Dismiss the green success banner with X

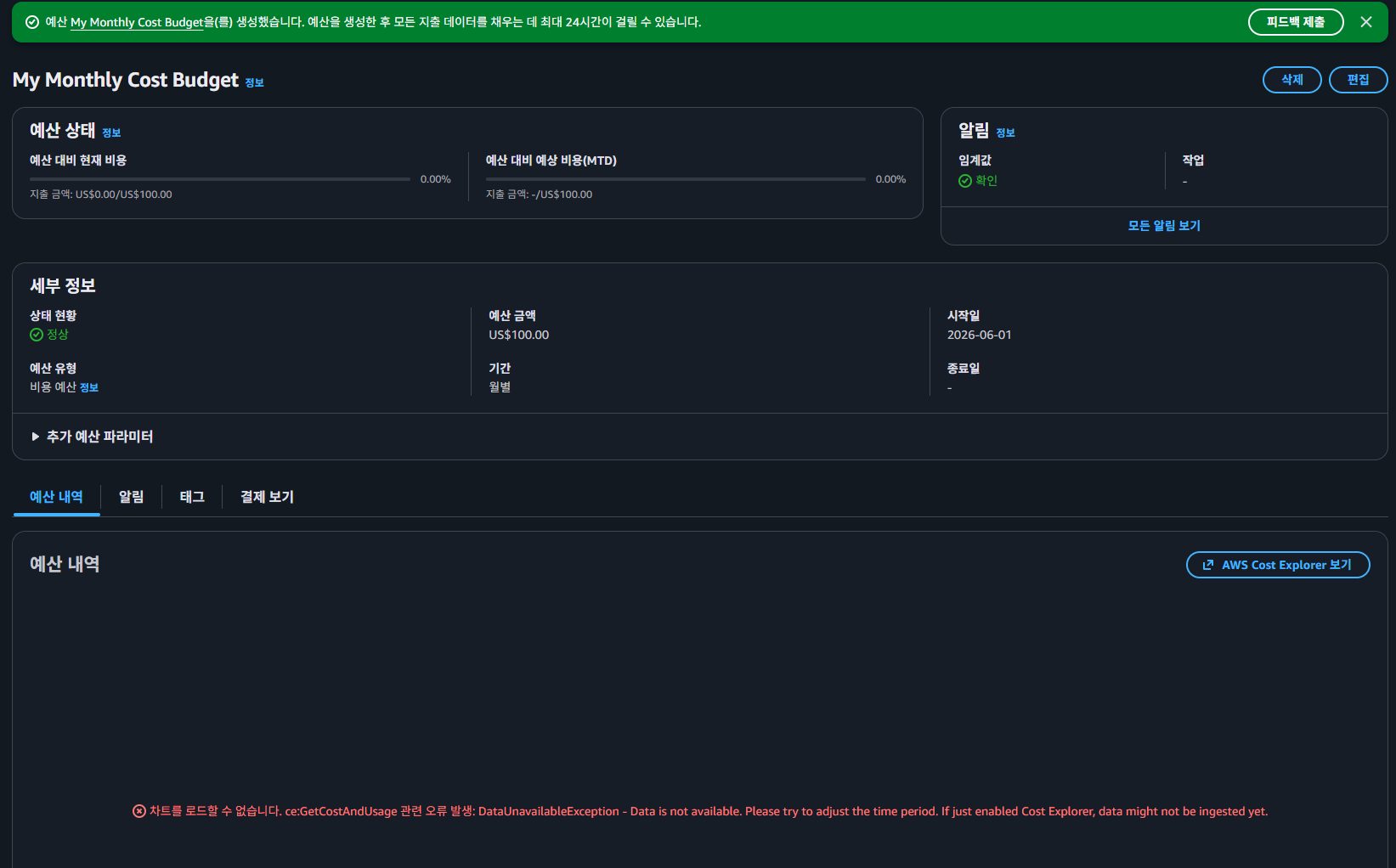pos(1366,22)
